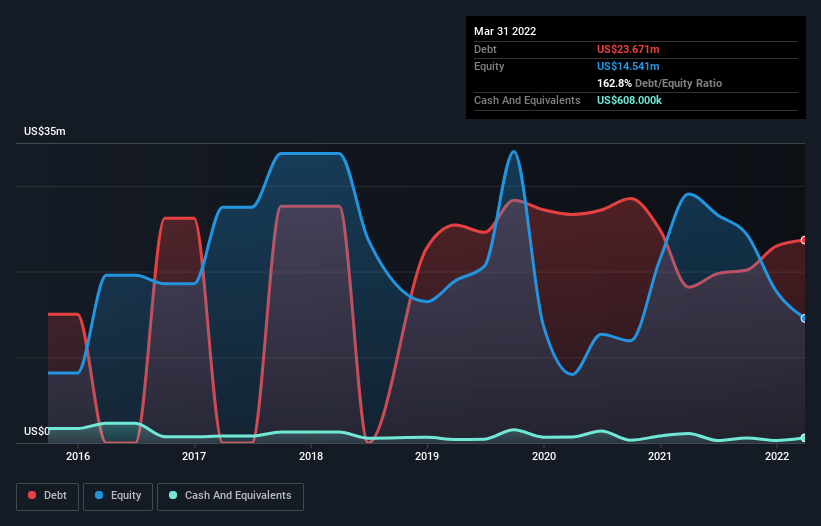Screen dimensions: 821x526
Task: Click the 2018 x-axis label
Action: (x=311, y=456)
